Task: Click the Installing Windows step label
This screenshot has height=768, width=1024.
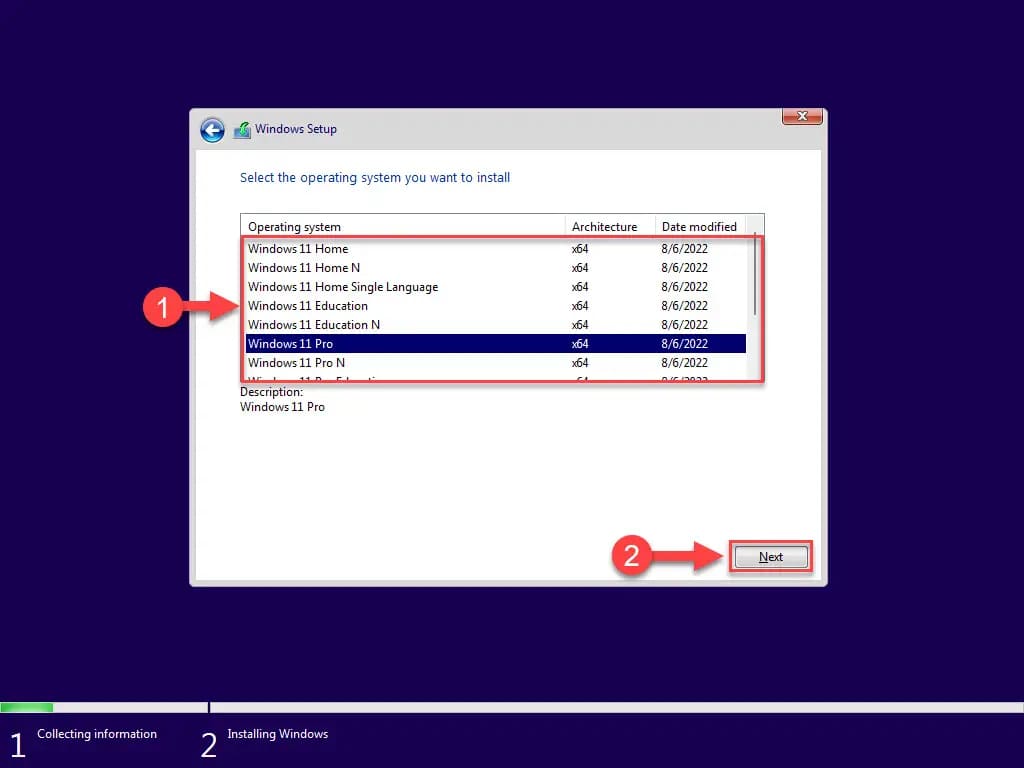Action: click(x=277, y=734)
